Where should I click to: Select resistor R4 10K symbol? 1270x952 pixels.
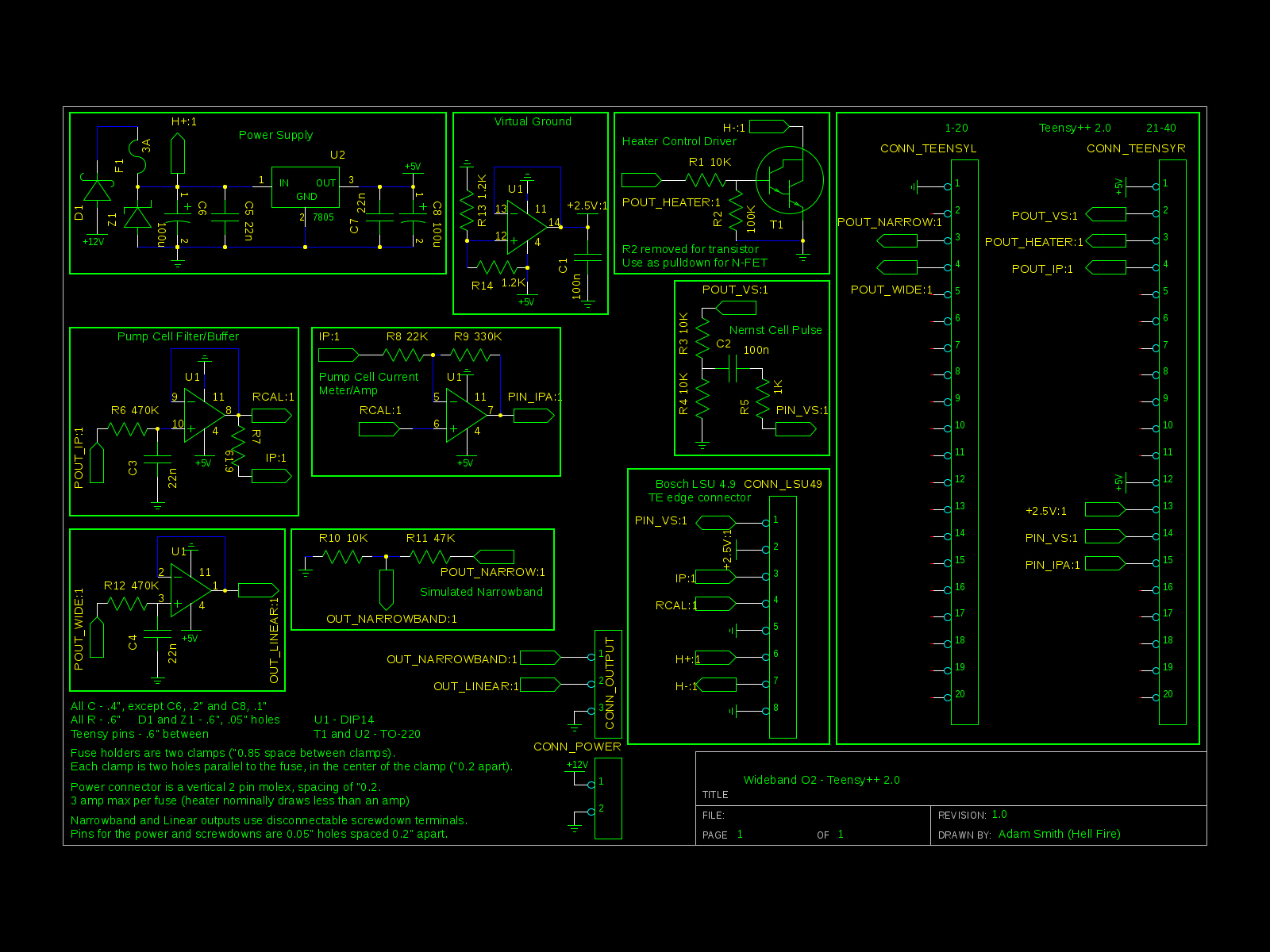click(702, 398)
